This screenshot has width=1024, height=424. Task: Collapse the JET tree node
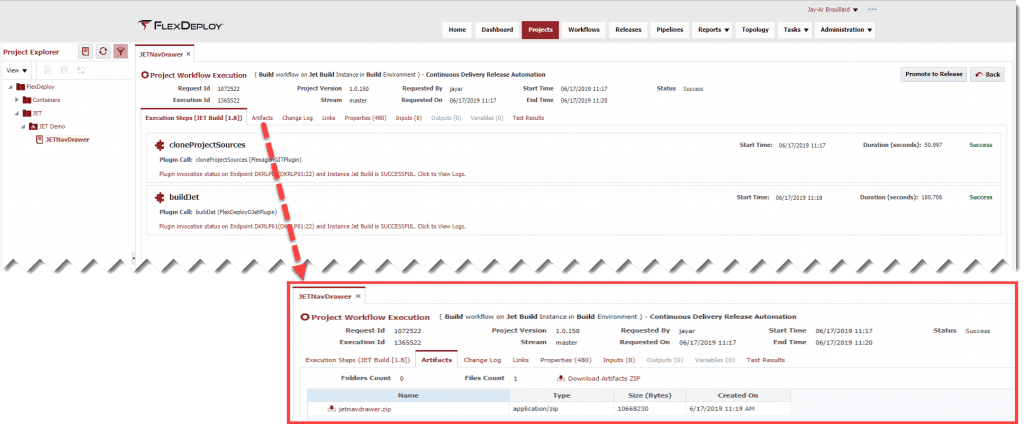click(17, 113)
